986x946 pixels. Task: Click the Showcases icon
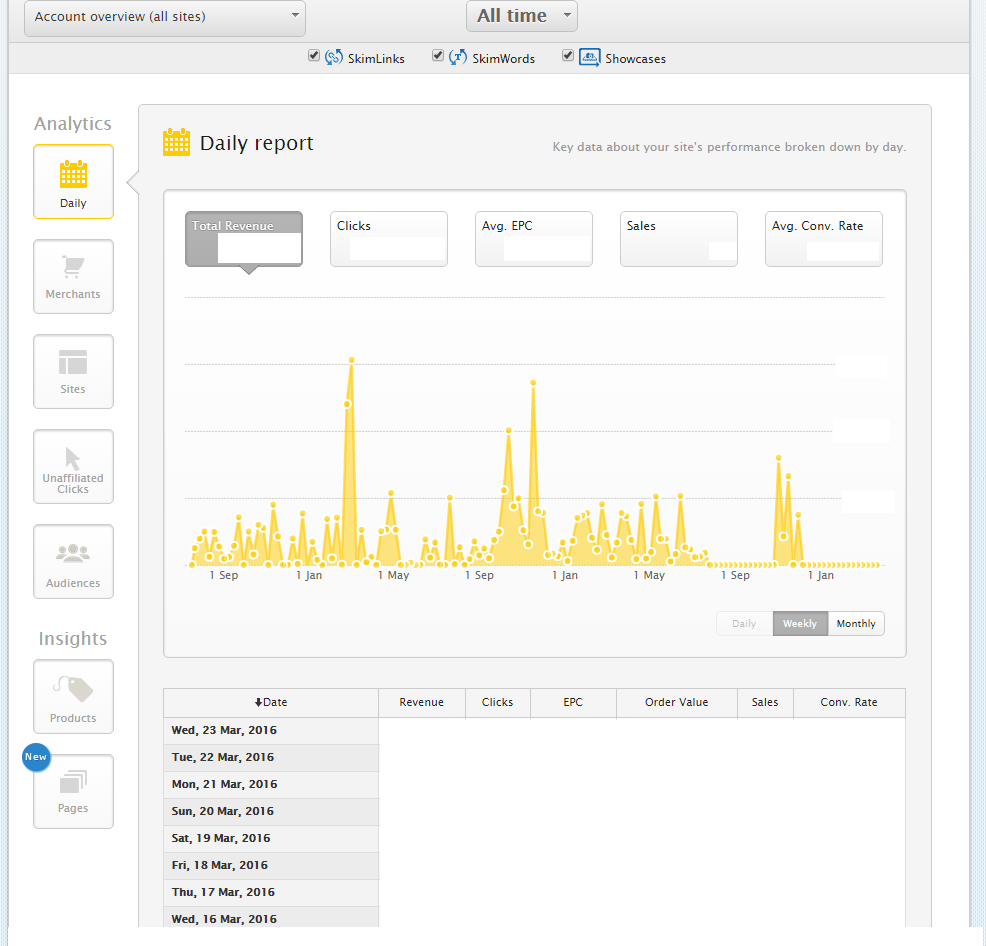(589, 57)
